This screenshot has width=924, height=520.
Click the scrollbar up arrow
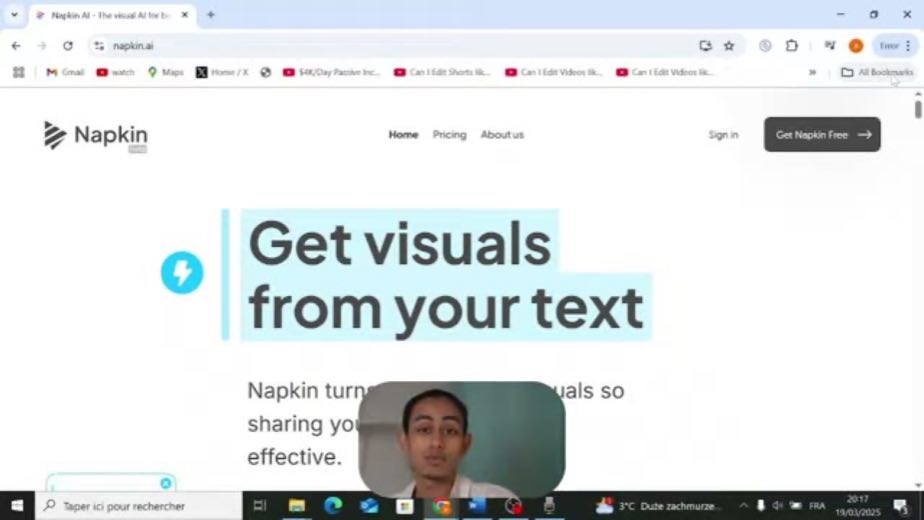tap(918, 94)
